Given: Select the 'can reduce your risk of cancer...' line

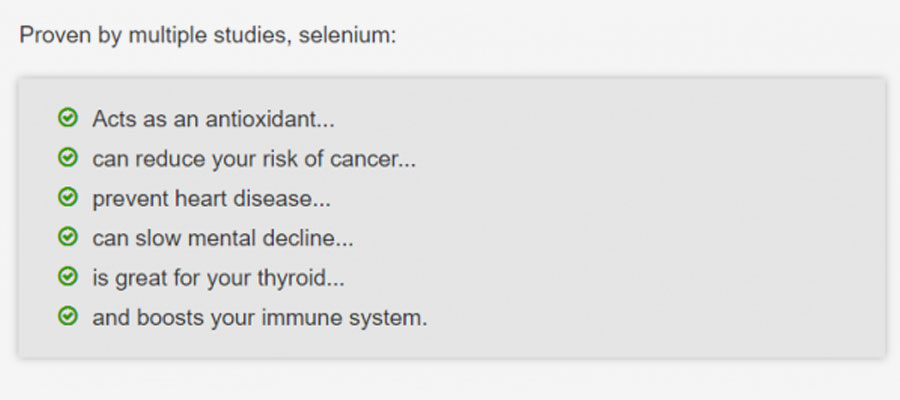Looking at the screenshot, I should (x=254, y=159).
